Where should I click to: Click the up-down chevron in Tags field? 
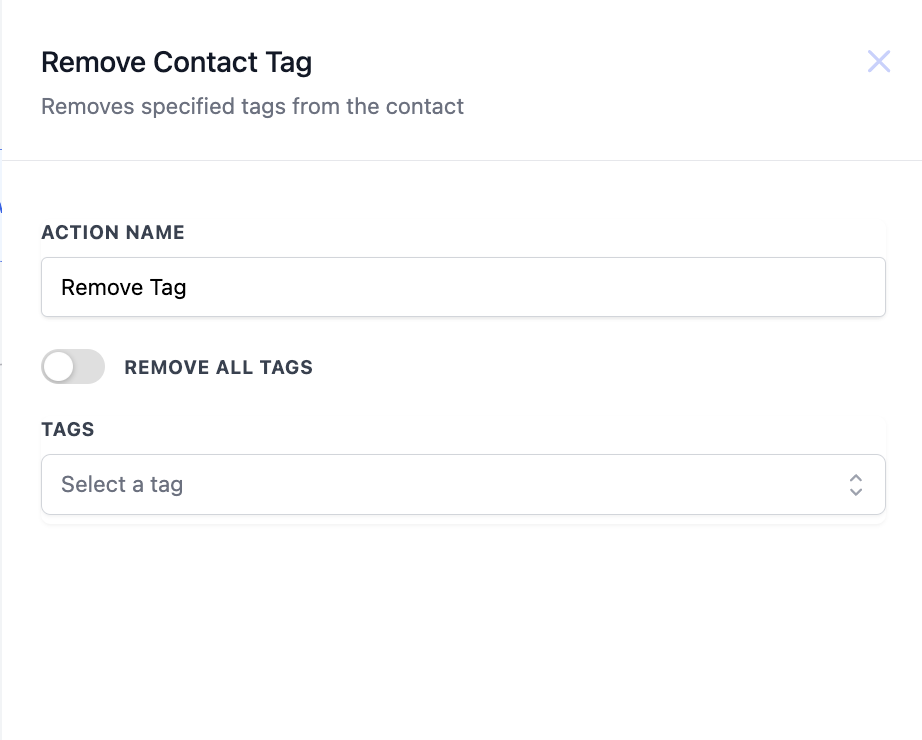tap(856, 485)
